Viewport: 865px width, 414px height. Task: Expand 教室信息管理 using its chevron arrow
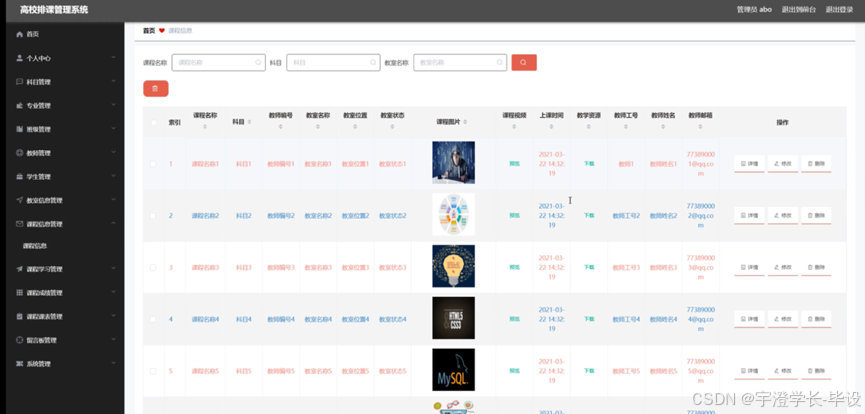pos(113,200)
